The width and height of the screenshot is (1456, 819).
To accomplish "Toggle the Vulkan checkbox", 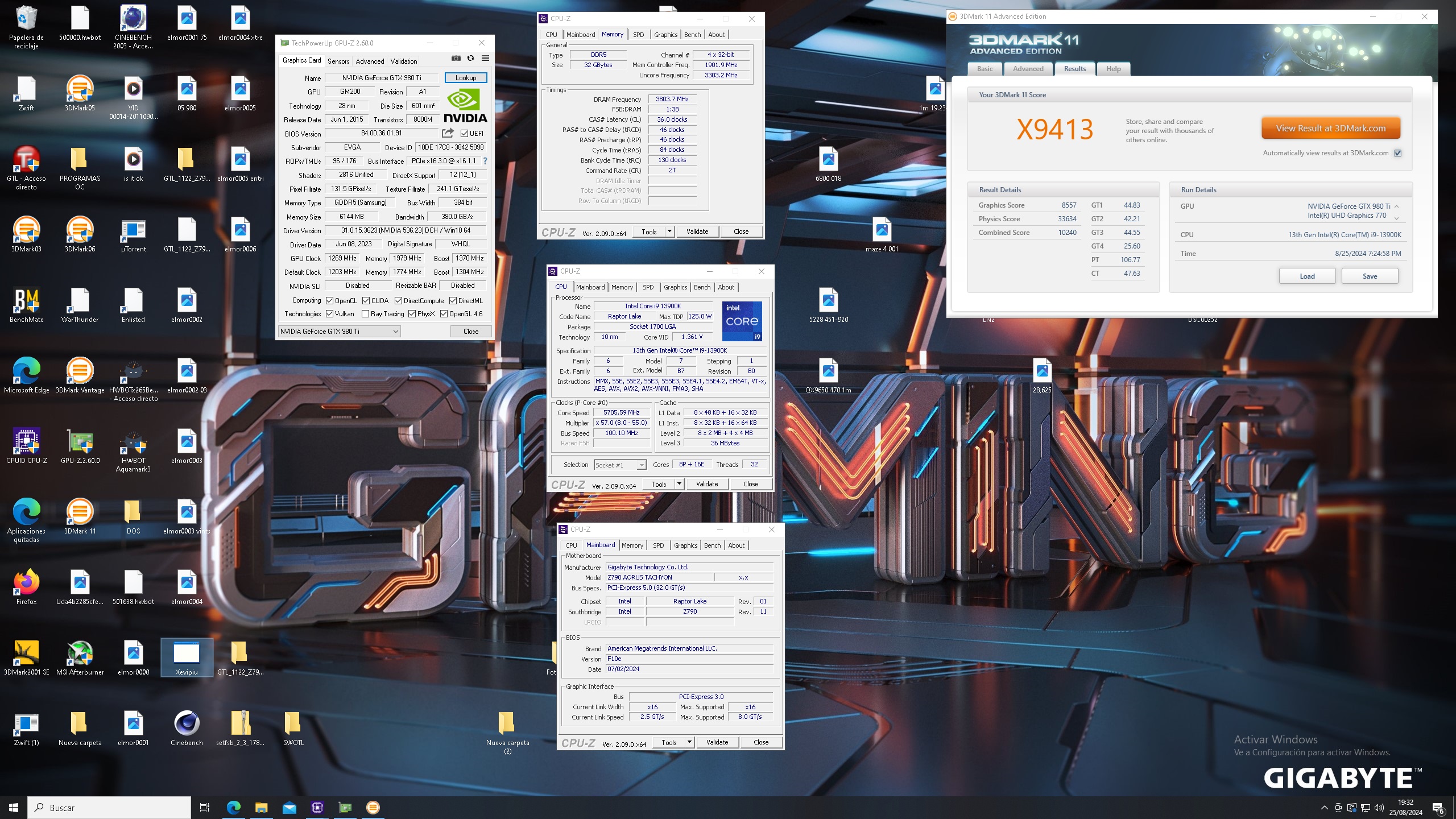I will 329,313.
